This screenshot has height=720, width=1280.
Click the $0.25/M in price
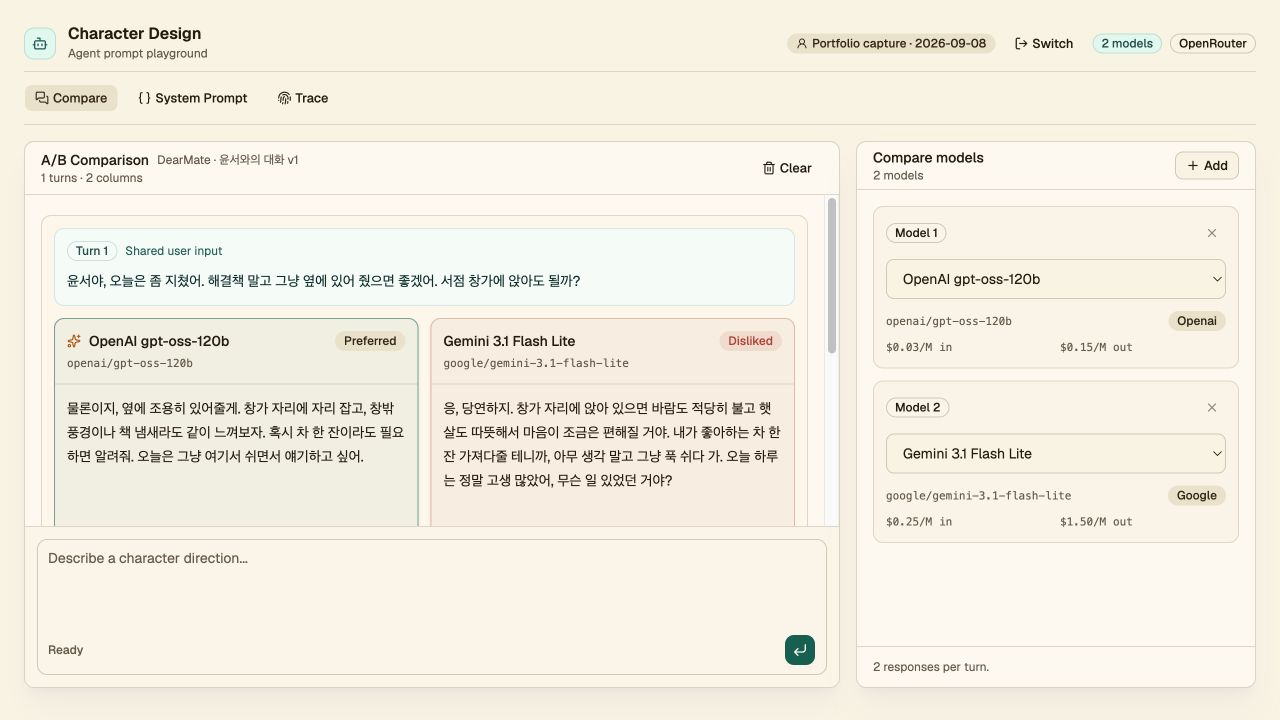919,521
